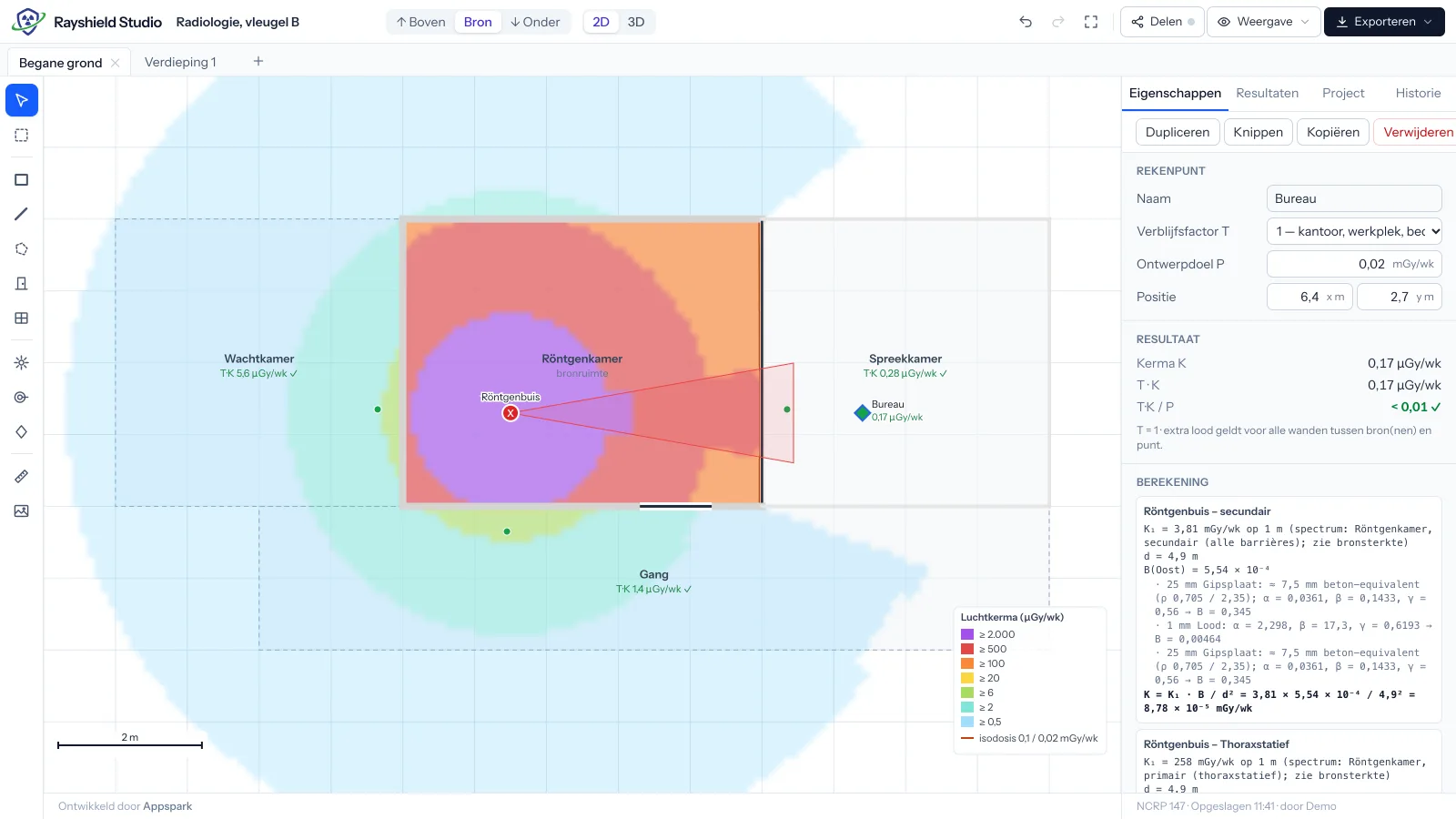Screen dimensions: 1456x819
Task: Select the dashed marquee selection tool
Action: point(22,136)
